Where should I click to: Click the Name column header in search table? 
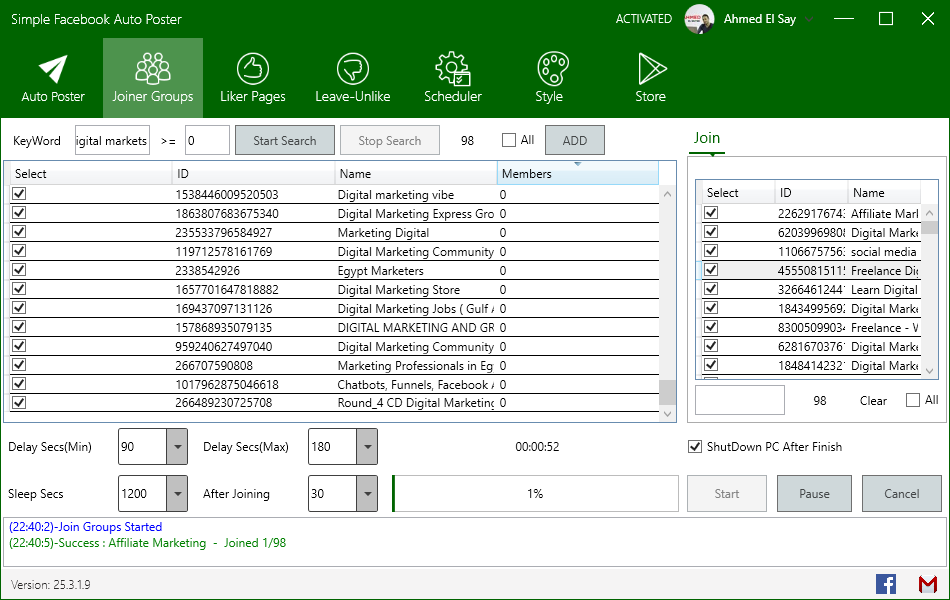point(416,173)
